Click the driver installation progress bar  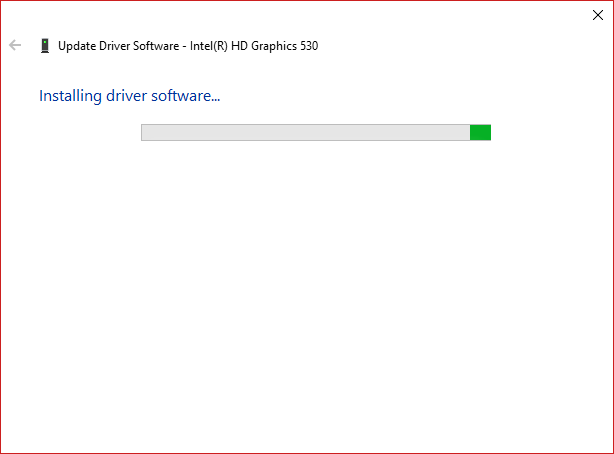coord(316,132)
